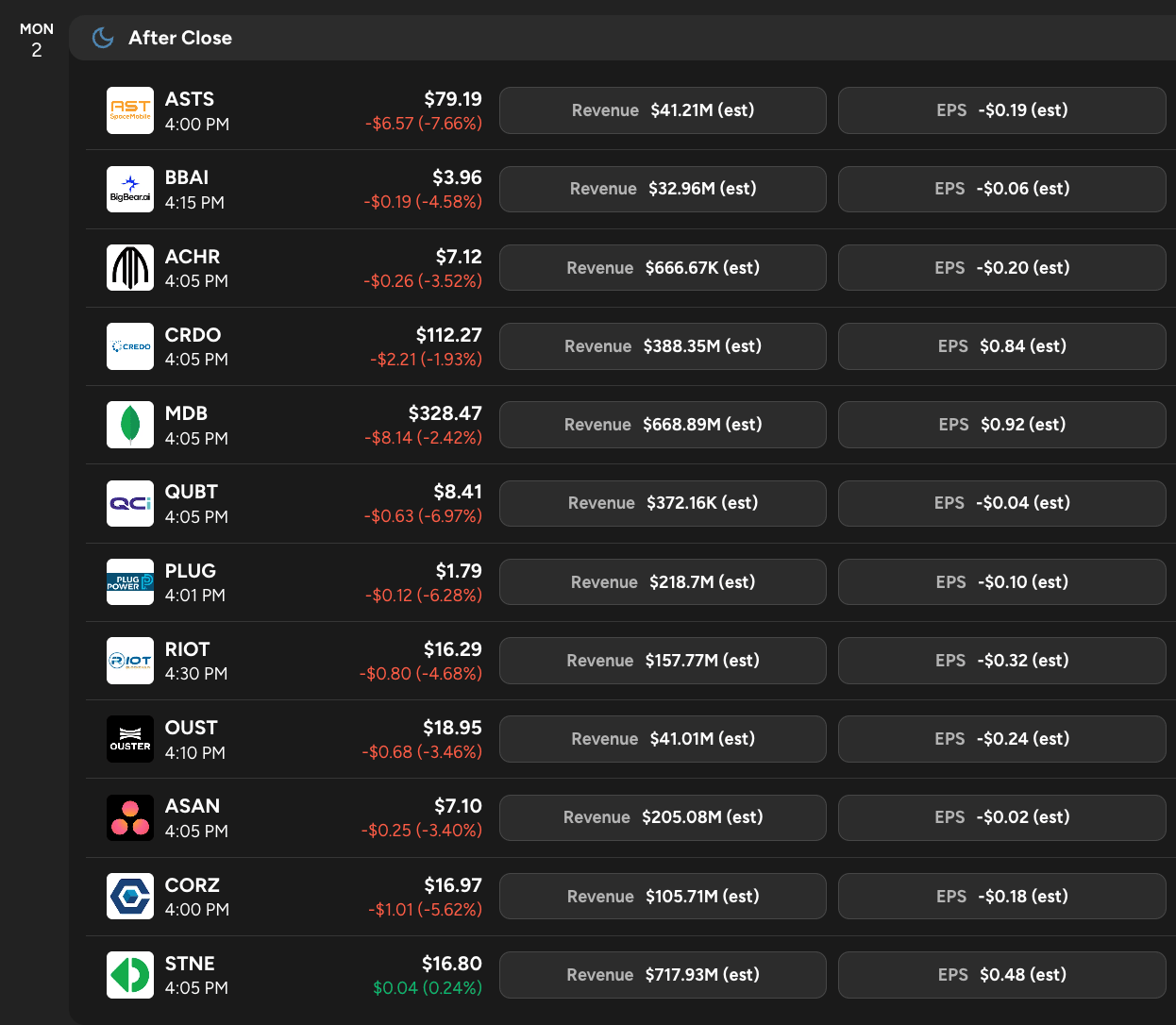Select the ASTS ticker symbol

click(190, 99)
